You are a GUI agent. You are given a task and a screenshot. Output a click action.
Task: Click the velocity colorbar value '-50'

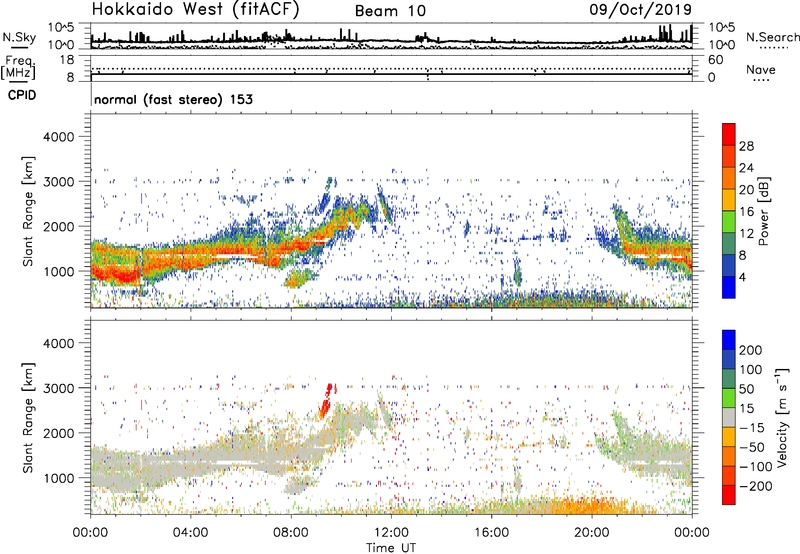(753, 447)
